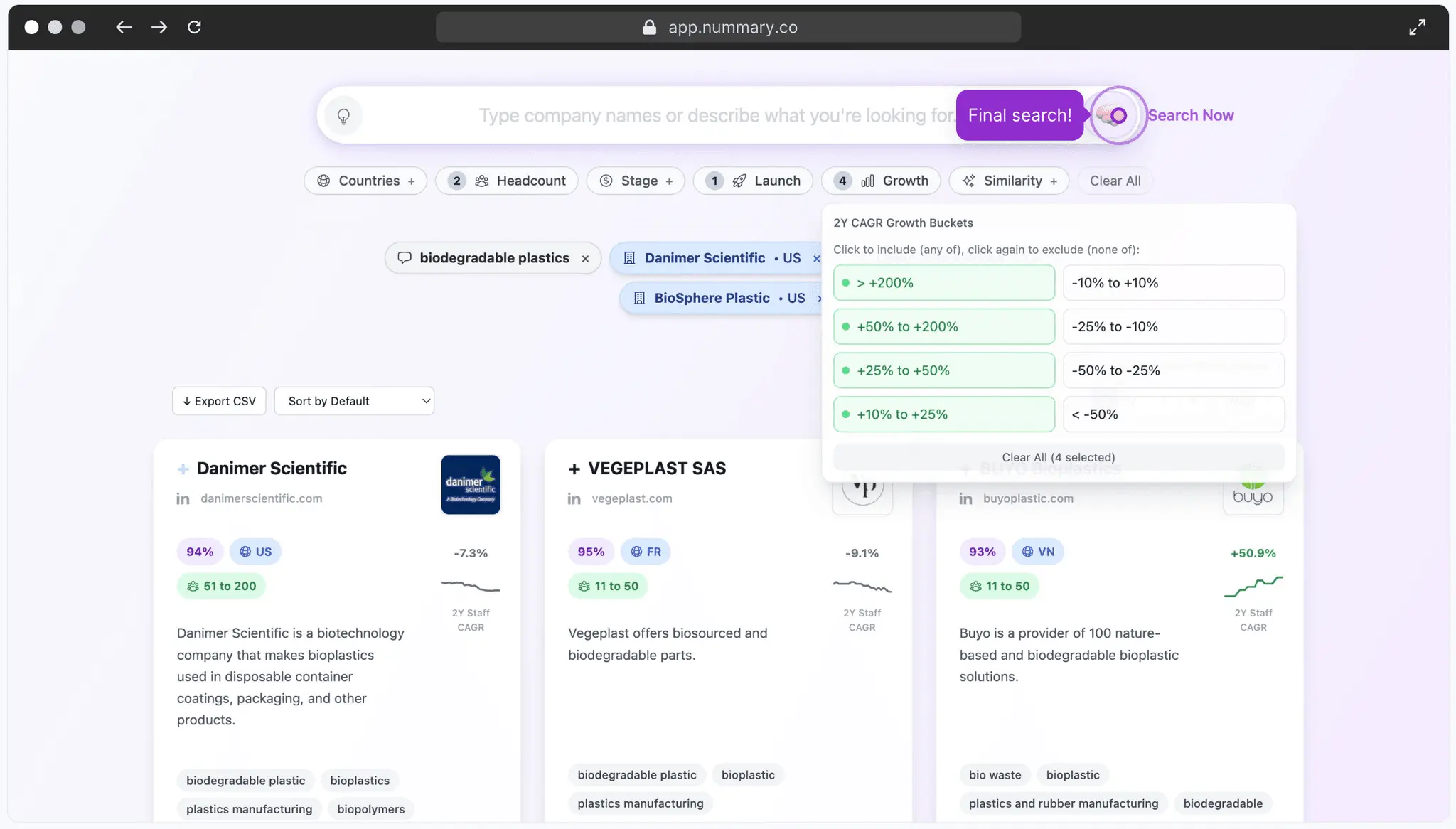This screenshot has height=829, width=1456.
Task: Click the 93% similarity badge
Action: point(983,552)
